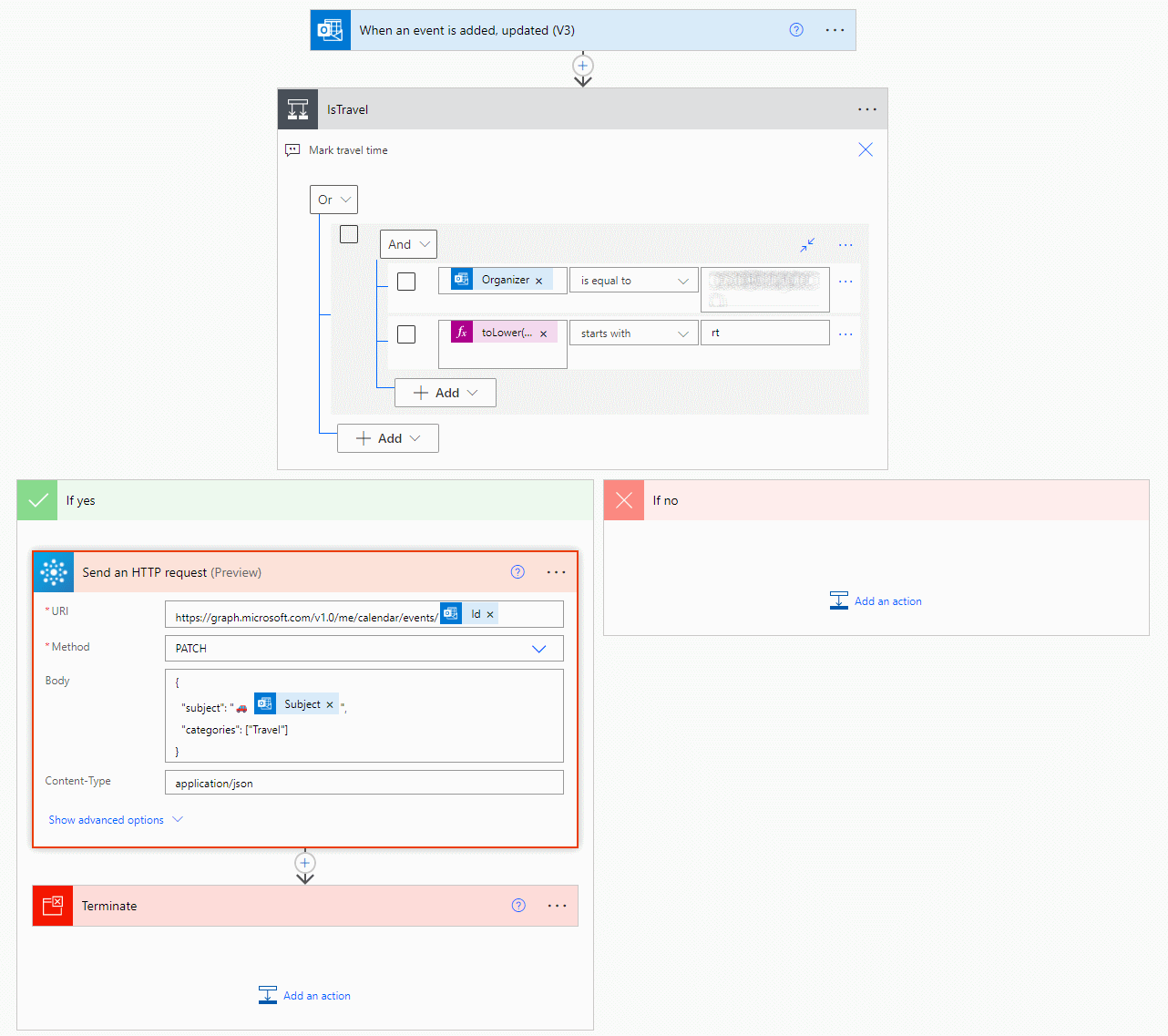Image resolution: width=1168 pixels, height=1036 pixels.
Task: Add an action in If no
Action: [876, 601]
